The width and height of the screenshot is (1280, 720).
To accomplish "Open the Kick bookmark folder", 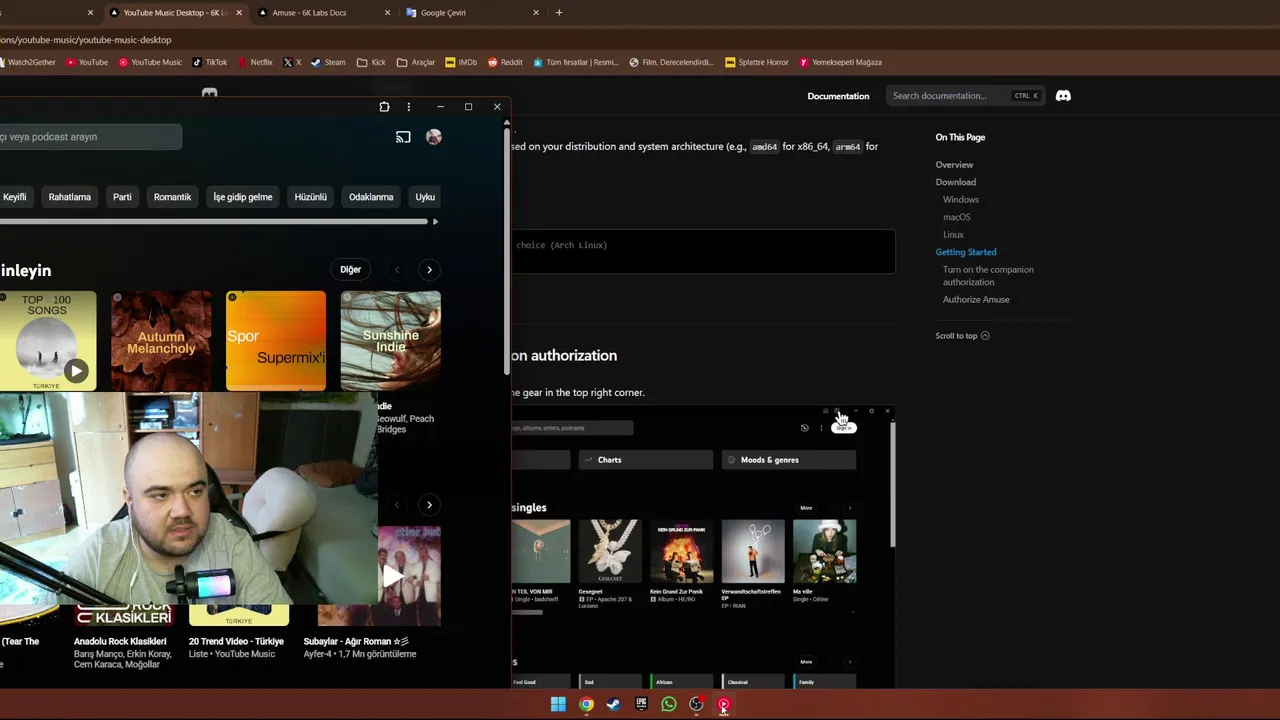I will (370, 62).
